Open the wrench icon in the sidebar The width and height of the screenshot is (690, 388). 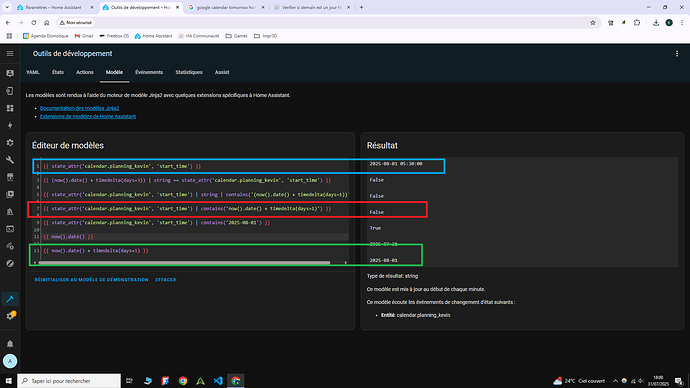(x=10, y=160)
